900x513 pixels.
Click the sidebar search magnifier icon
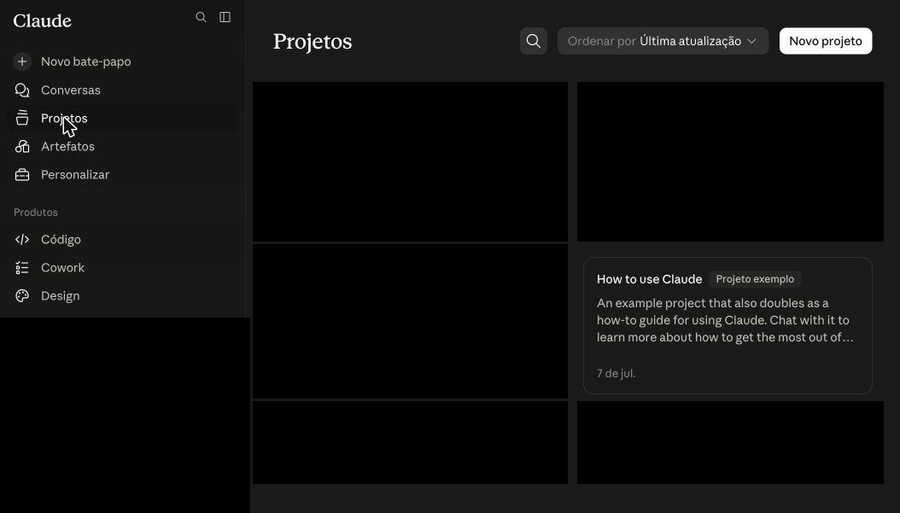pos(201,17)
